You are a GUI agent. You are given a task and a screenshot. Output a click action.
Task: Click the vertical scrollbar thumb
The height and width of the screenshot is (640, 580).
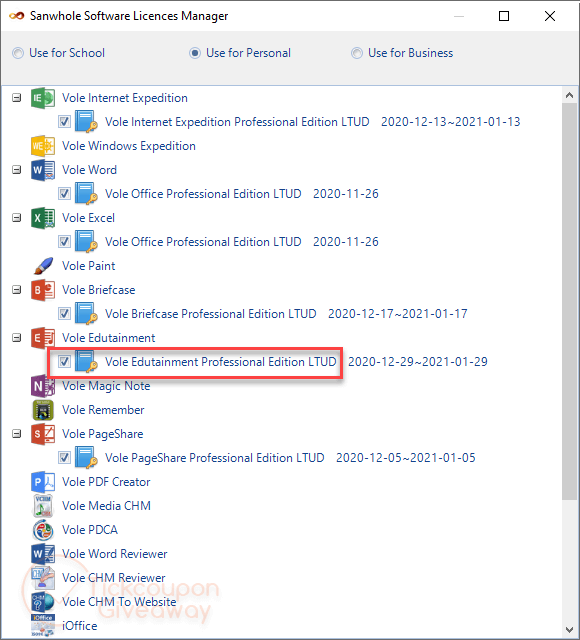(x=569, y=302)
